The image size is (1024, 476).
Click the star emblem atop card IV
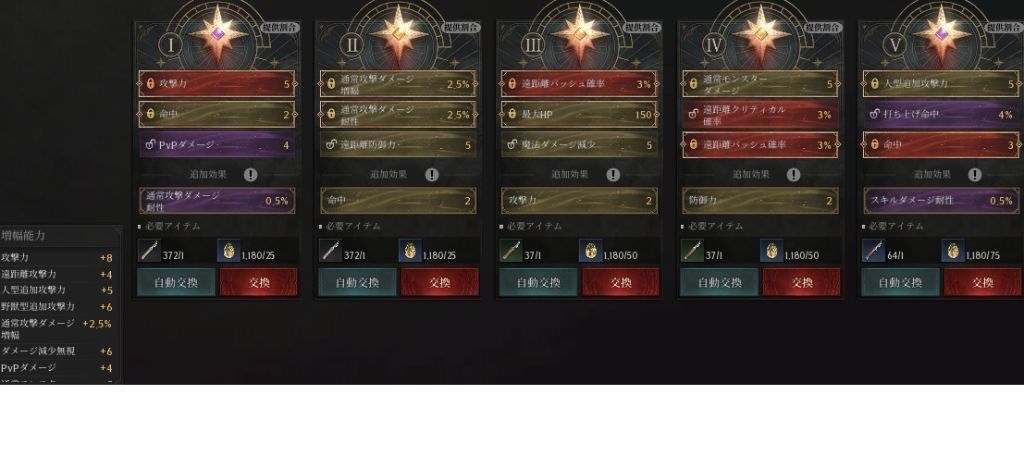coord(761,33)
